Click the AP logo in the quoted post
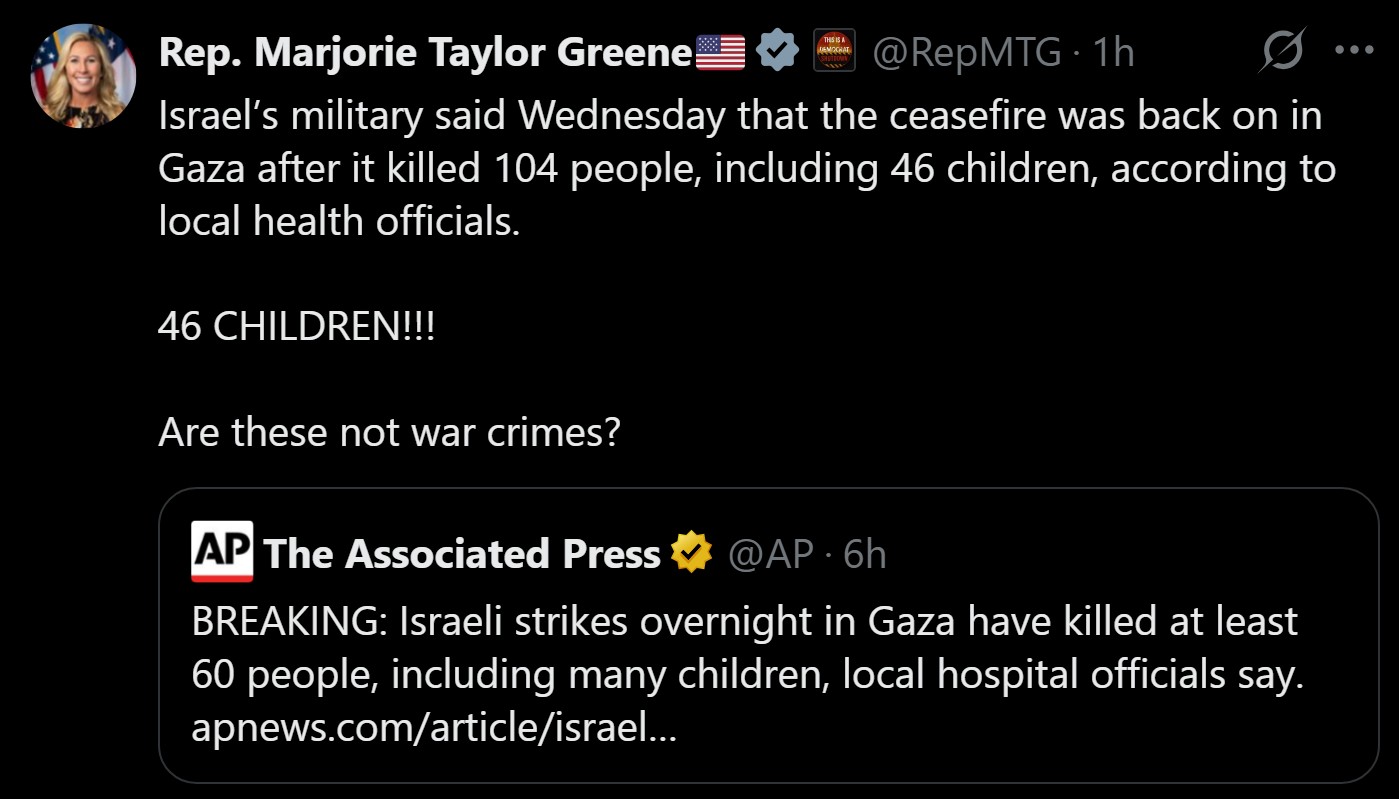This screenshot has height=799, width=1399. (x=221, y=552)
